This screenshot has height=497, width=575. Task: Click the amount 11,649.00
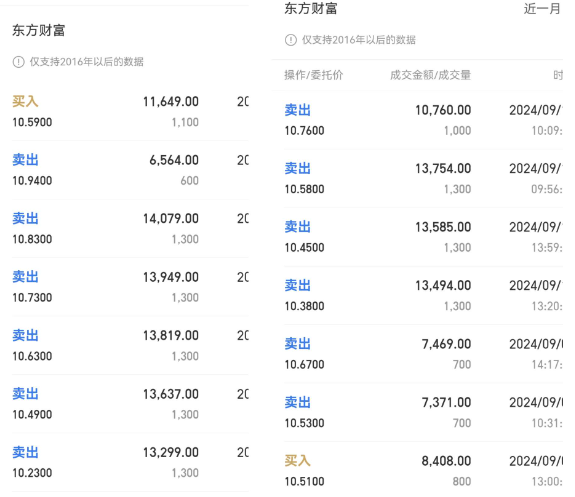click(171, 101)
